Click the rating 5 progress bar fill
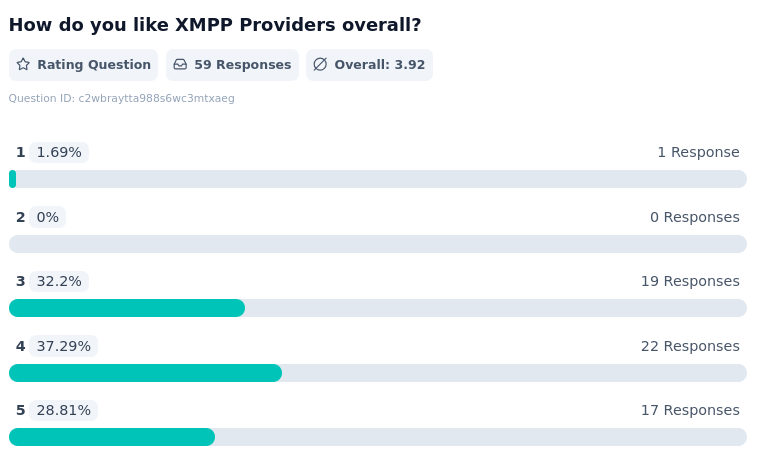Viewport: 764px width, 467px height. tap(112, 437)
